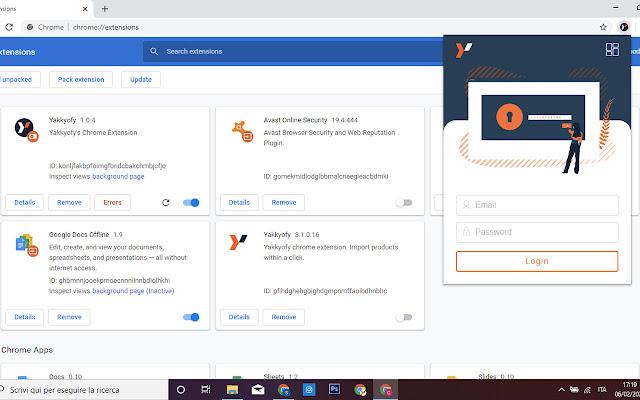Click the Yakkyofy extension icon in toolbar

point(622,27)
